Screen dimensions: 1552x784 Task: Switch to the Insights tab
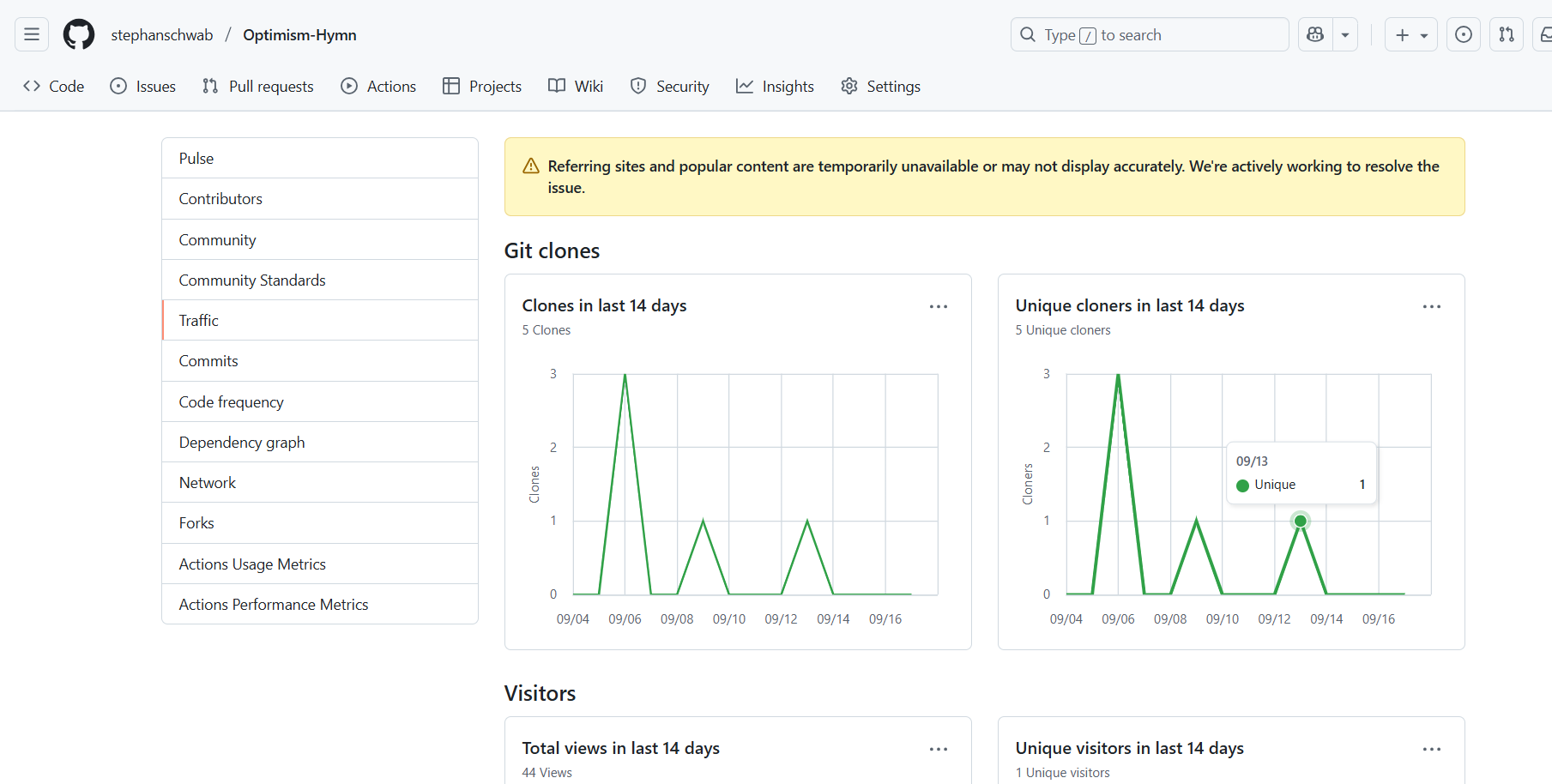click(x=775, y=87)
